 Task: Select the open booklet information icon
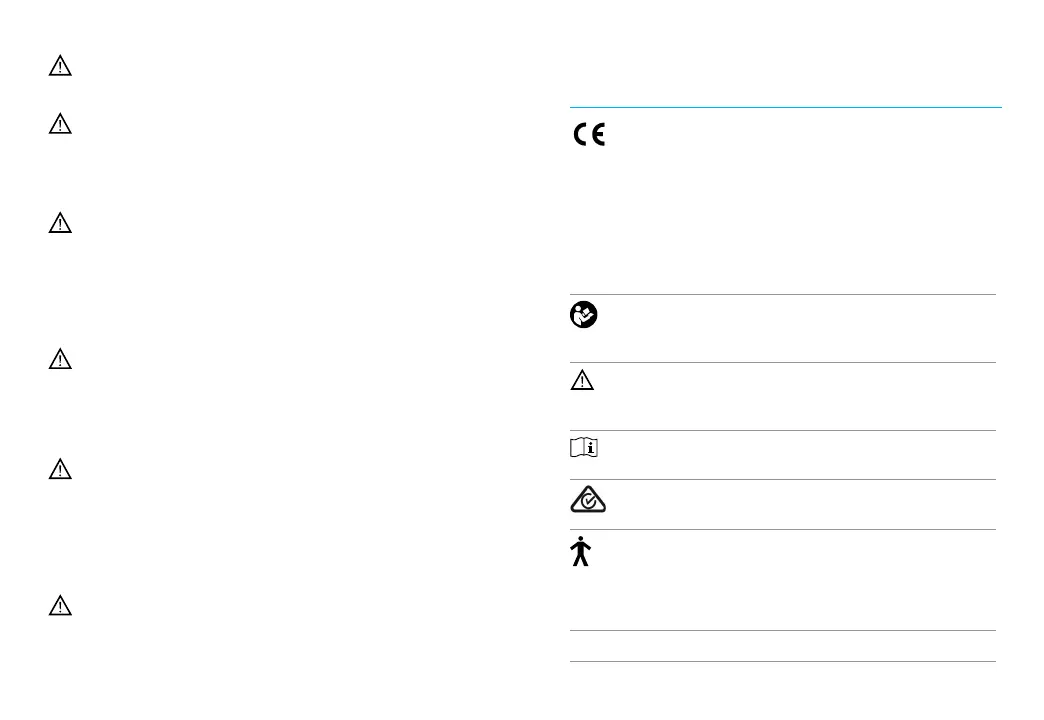[x=584, y=448]
